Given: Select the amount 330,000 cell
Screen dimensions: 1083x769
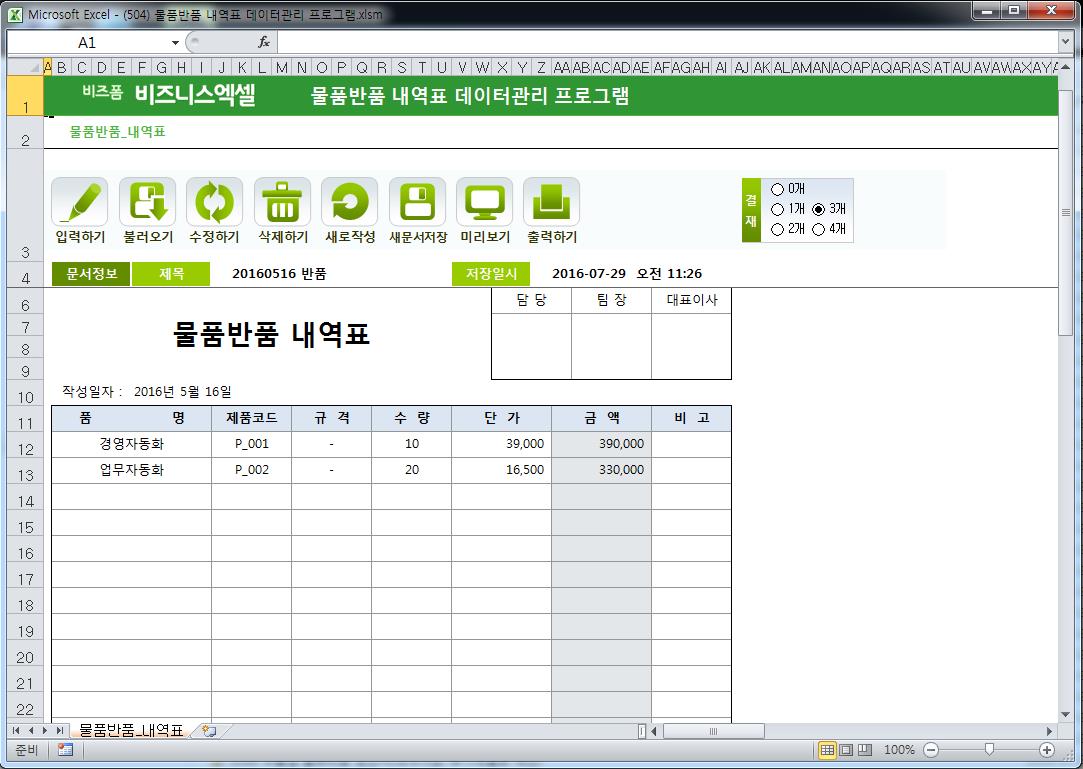Looking at the screenshot, I should (601, 470).
